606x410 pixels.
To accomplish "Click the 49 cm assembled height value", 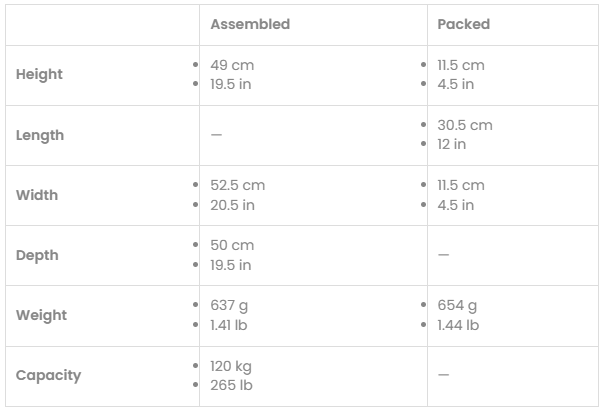I will (232, 65).
